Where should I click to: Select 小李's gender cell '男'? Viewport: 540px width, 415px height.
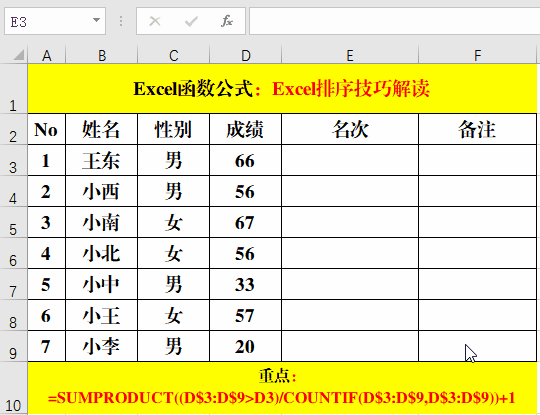click(174, 346)
